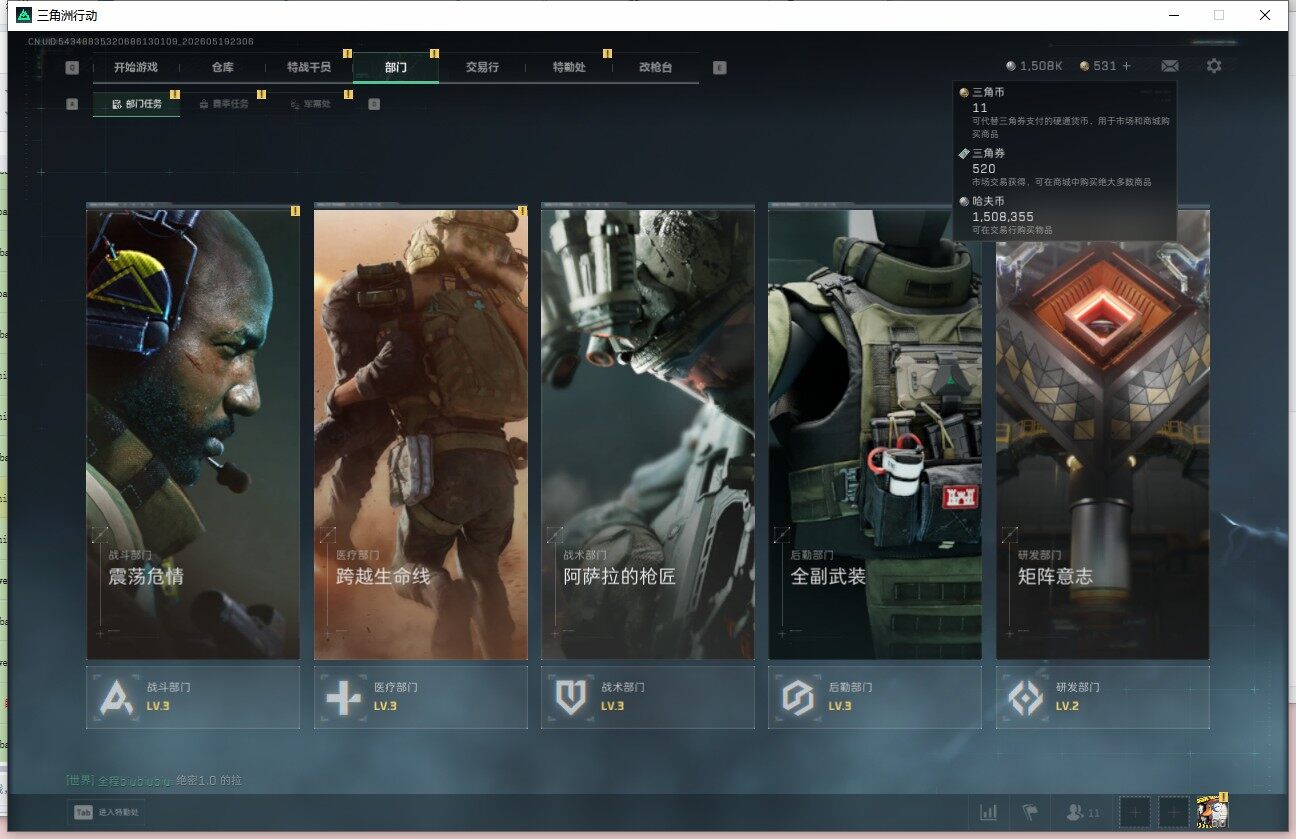The height and width of the screenshot is (839, 1296).
Task: Open the bar chart stats icon
Action: click(x=989, y=813)
